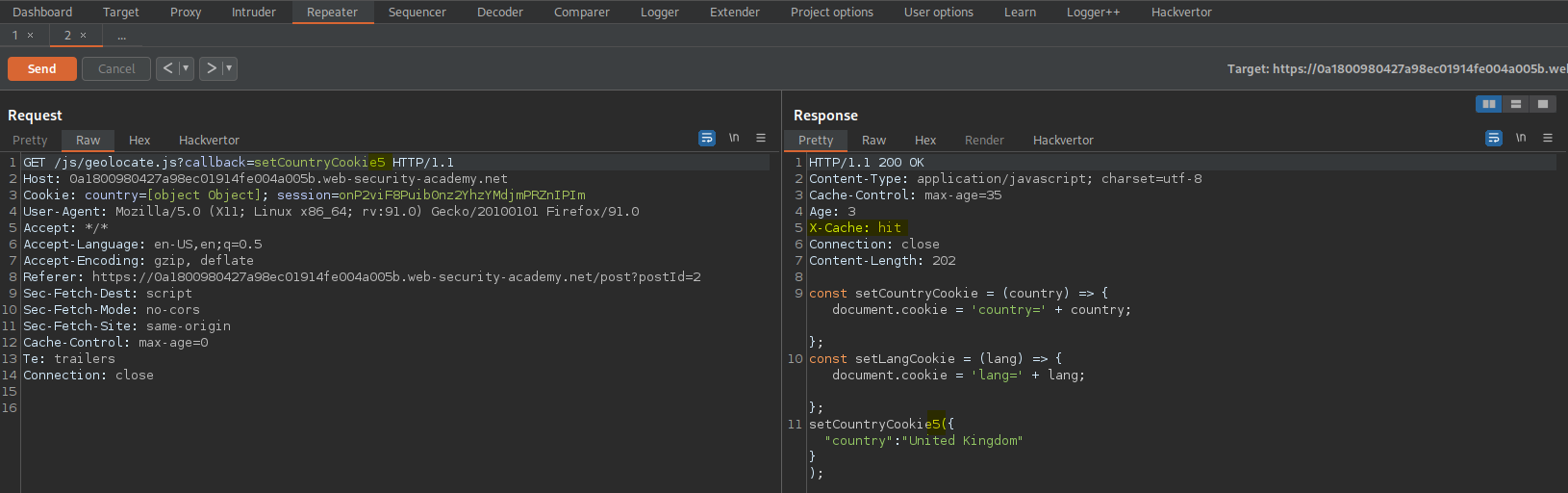Switch Request view to Hex
The image size is (1568, 493).
pyautogui.click(x=139, y=140)
